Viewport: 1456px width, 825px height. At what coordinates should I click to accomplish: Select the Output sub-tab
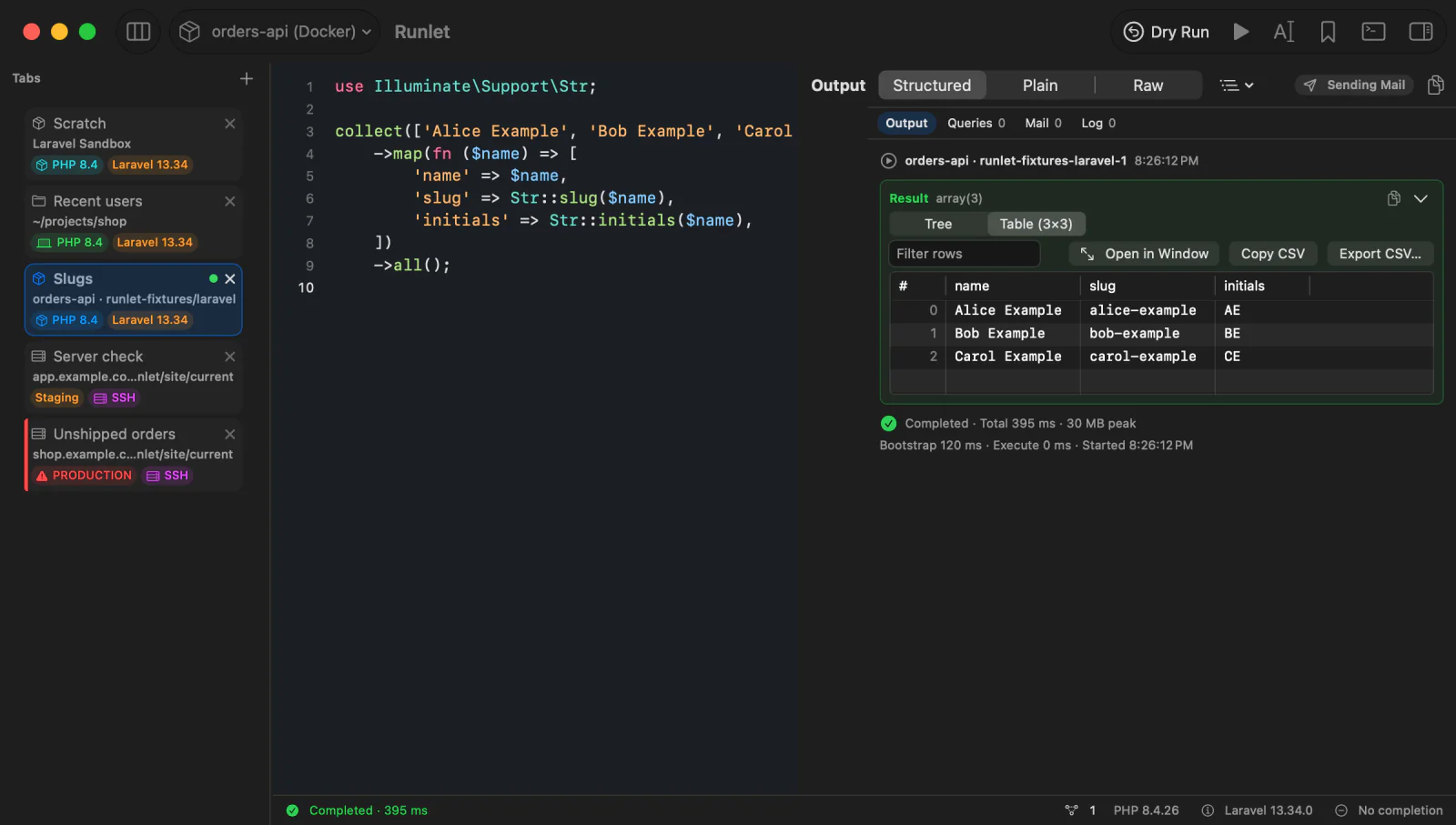(x=906, y=124)
